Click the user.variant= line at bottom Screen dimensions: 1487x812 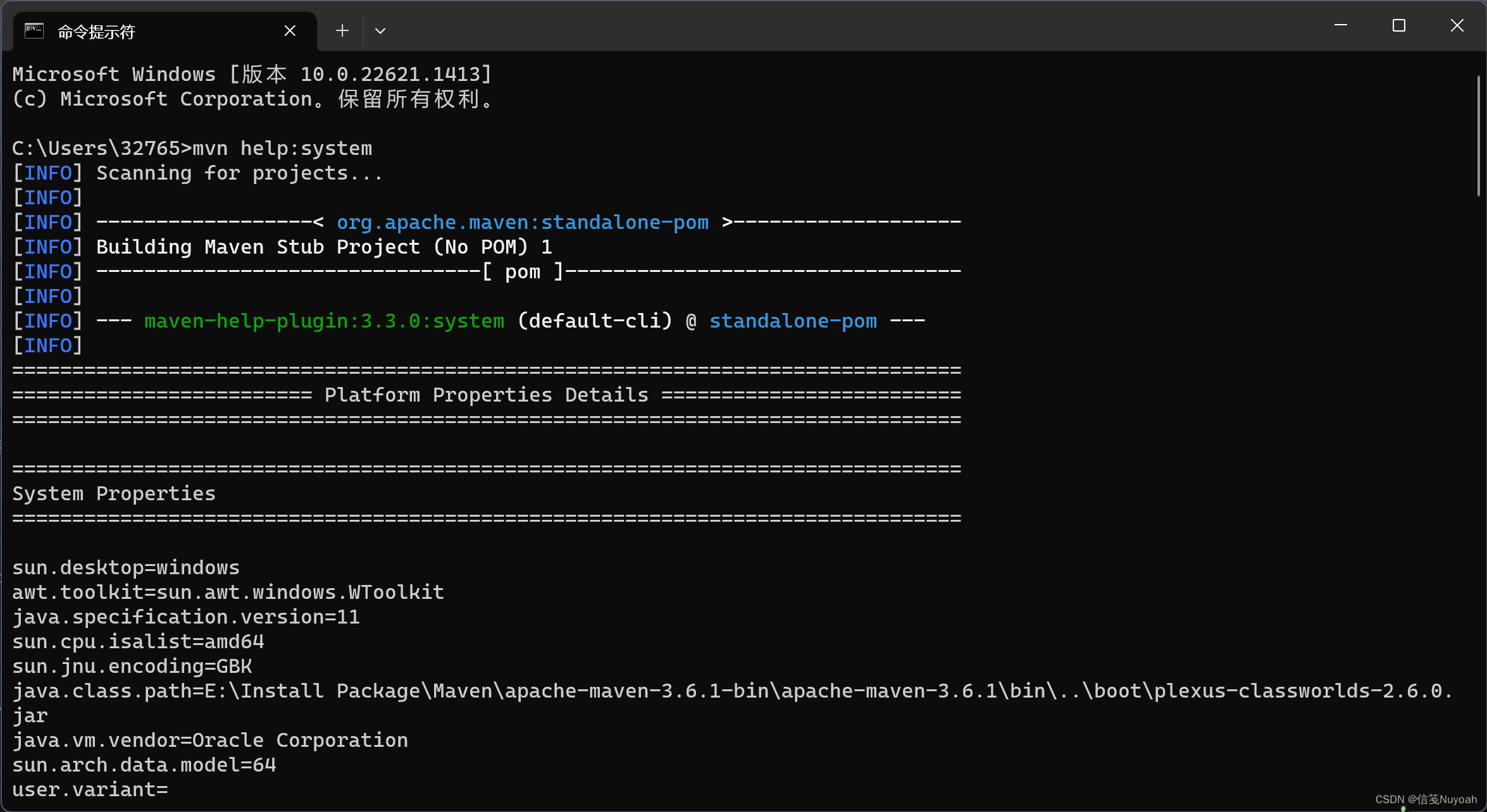(90, 790)
